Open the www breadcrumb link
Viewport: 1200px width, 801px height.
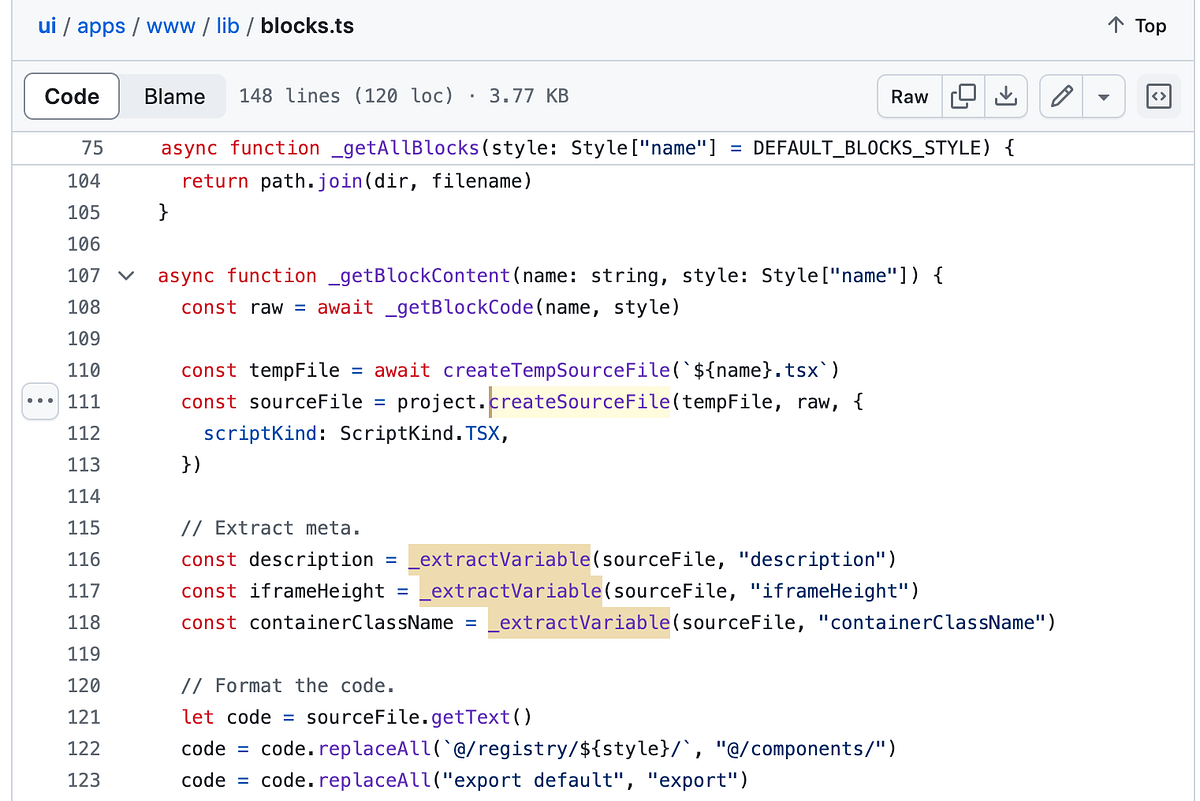pos(170,26)
